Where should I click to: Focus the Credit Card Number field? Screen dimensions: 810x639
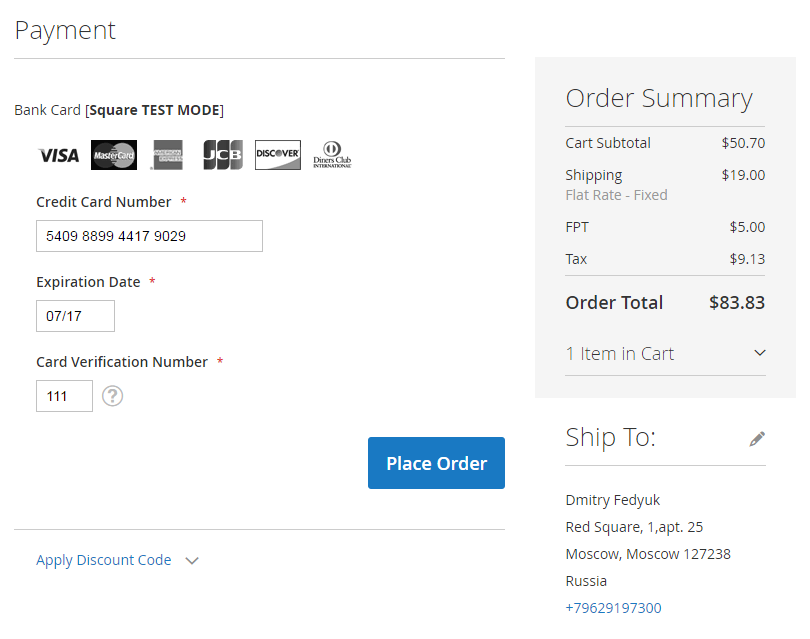pos(149,236)
